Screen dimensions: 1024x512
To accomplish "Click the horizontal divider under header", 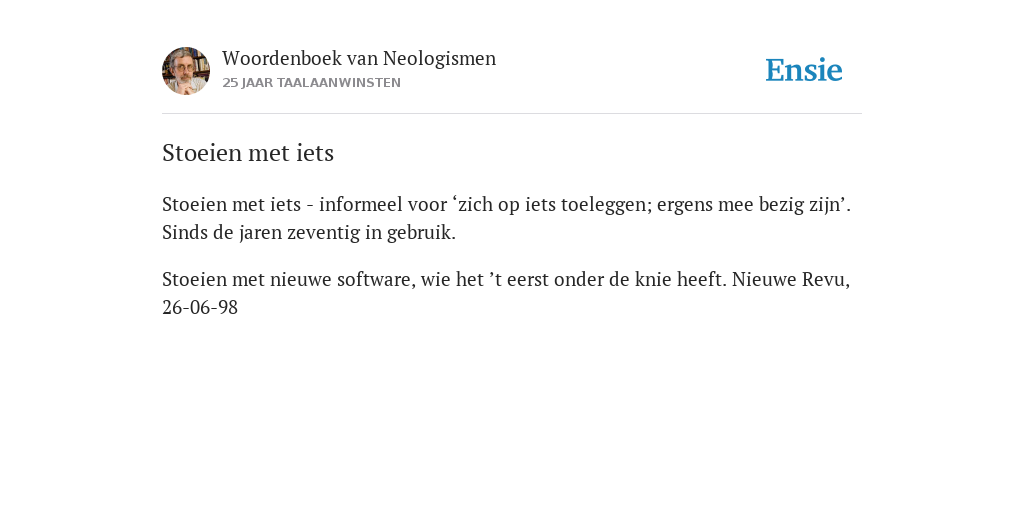I will tap(512, 114).
